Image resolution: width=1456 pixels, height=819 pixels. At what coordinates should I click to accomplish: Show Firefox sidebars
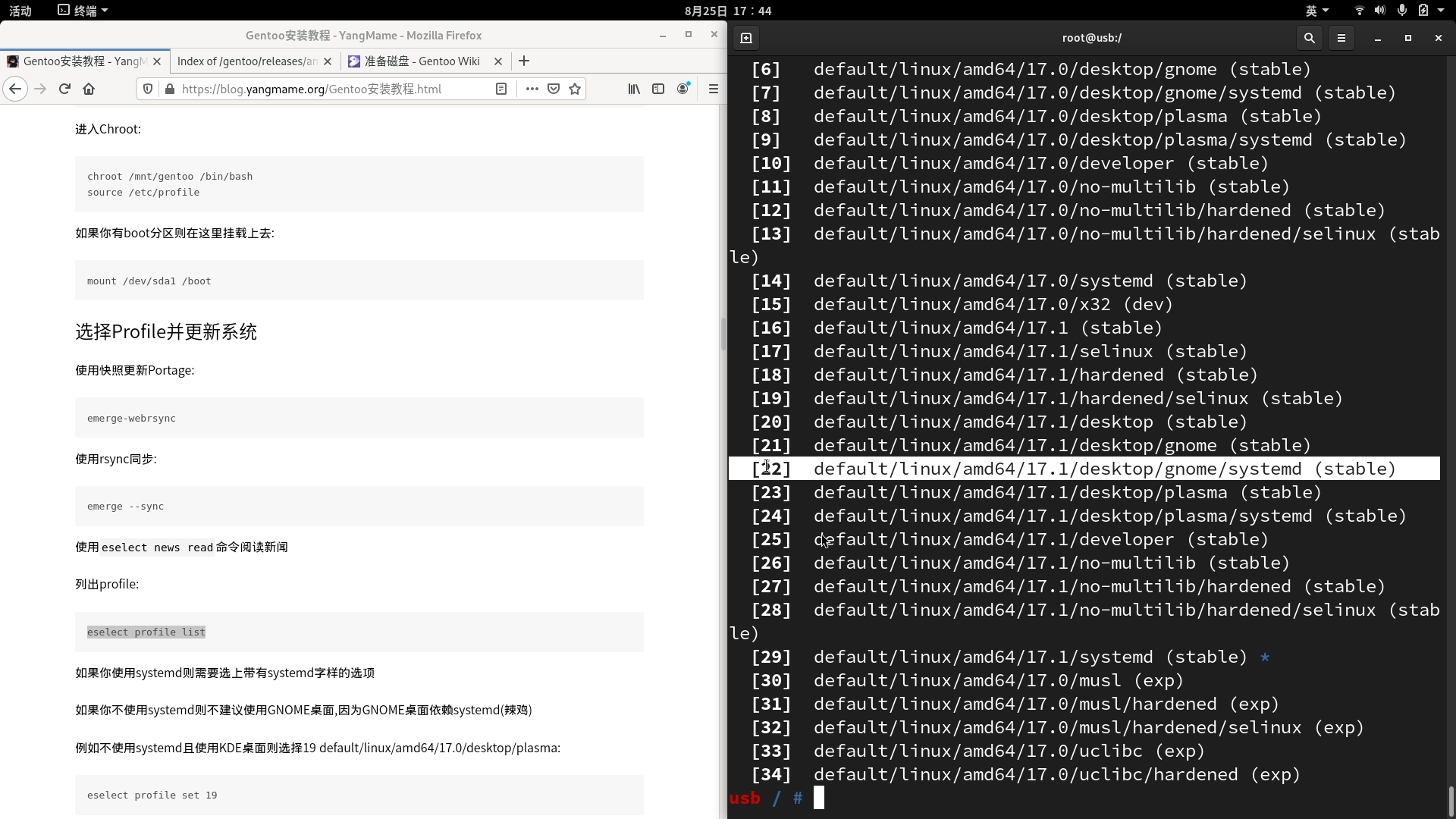tap(658, 89)
